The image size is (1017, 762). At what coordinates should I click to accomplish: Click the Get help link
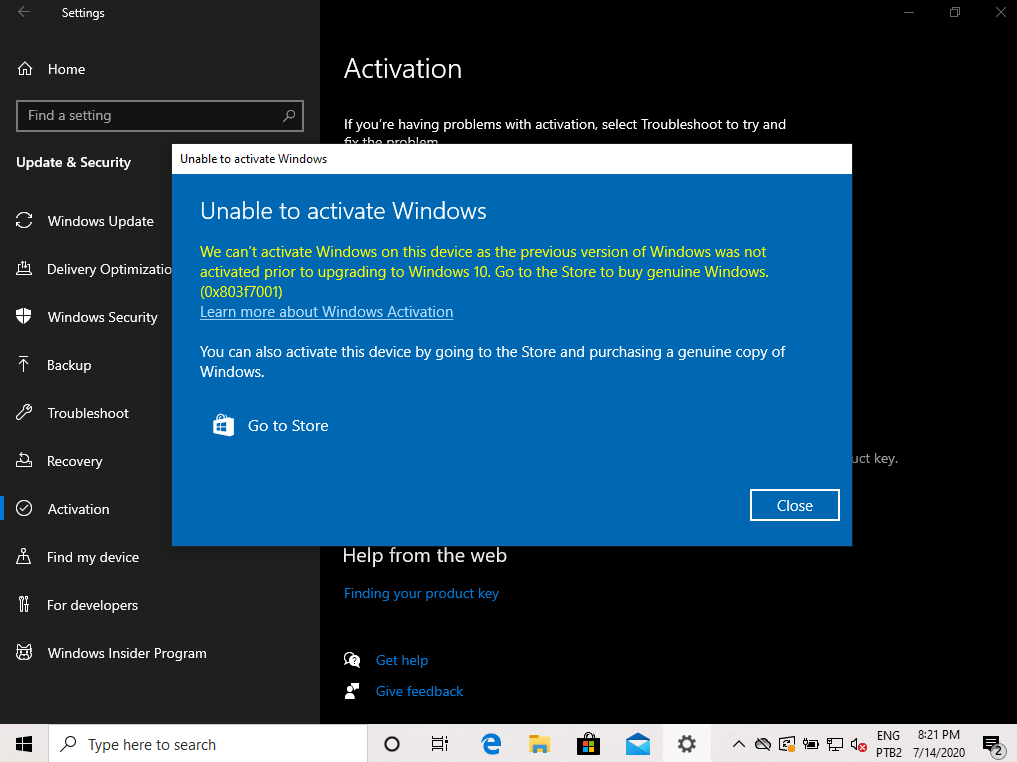401,660
